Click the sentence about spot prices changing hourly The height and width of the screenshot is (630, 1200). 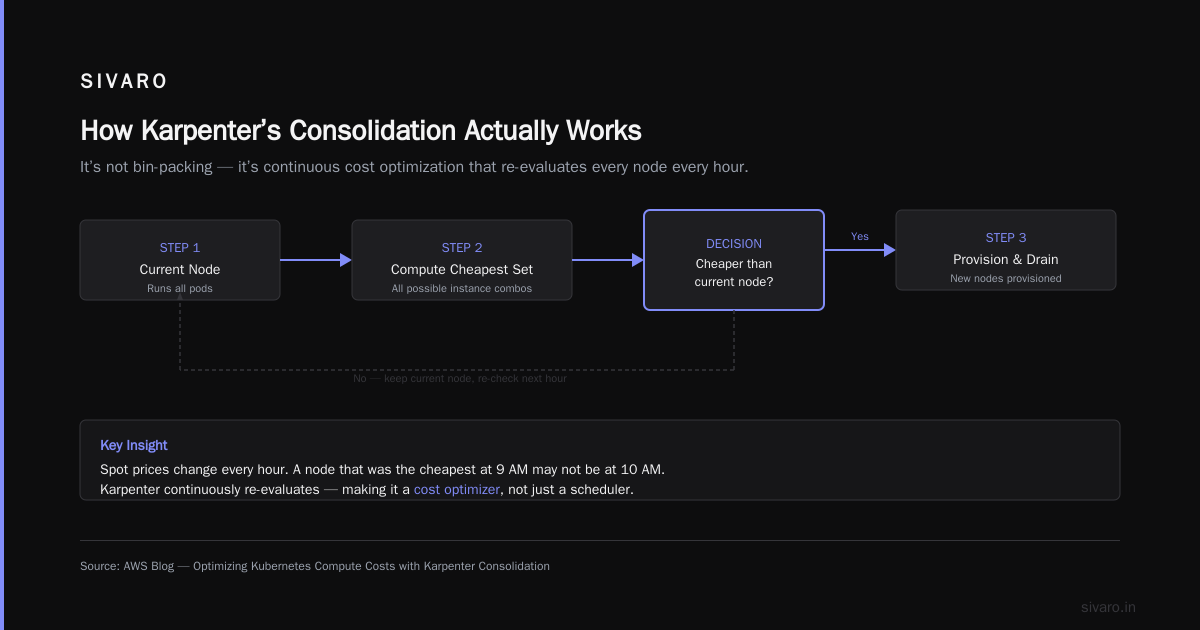click(382, 469)
